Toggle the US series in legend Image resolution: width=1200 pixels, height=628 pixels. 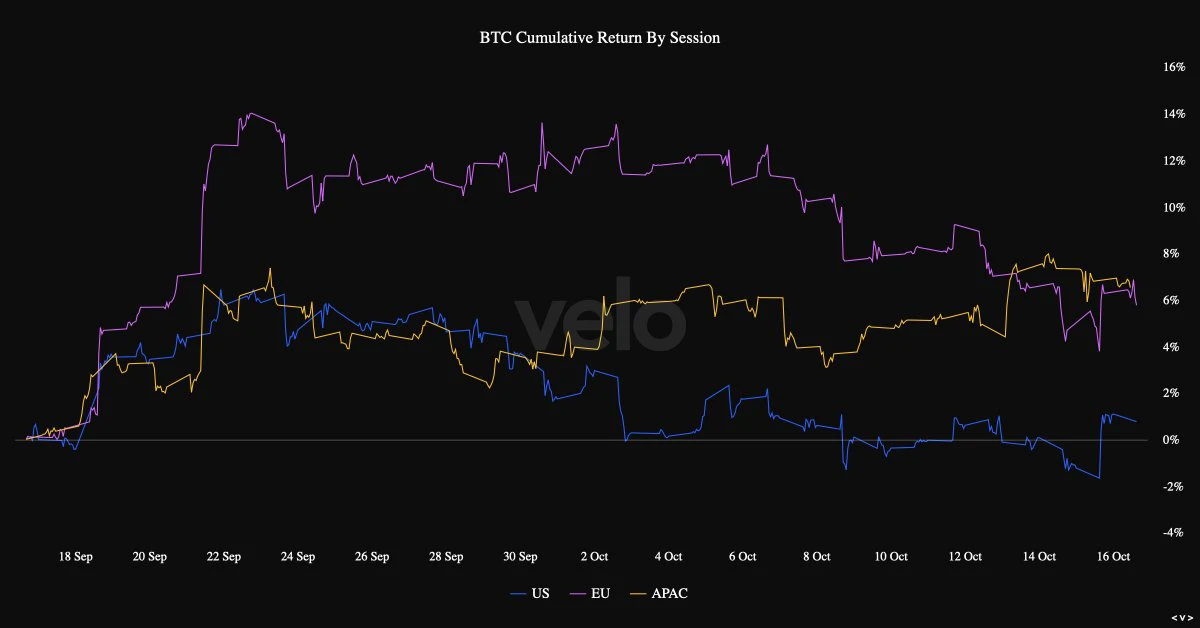[x=529, y=594]
